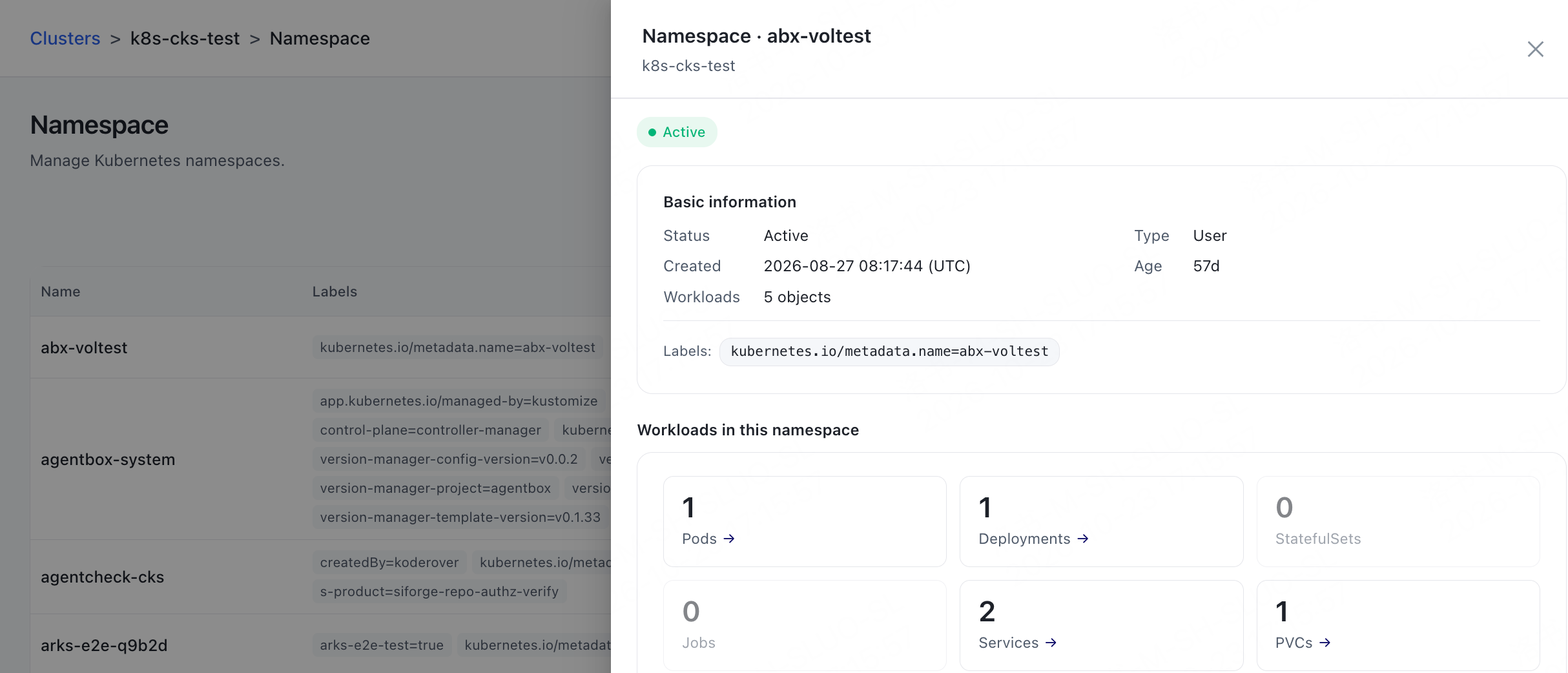Select the StatefulSets card showing 0
The width and height of the screenshot is (1568, 673).
point(1398,521)
